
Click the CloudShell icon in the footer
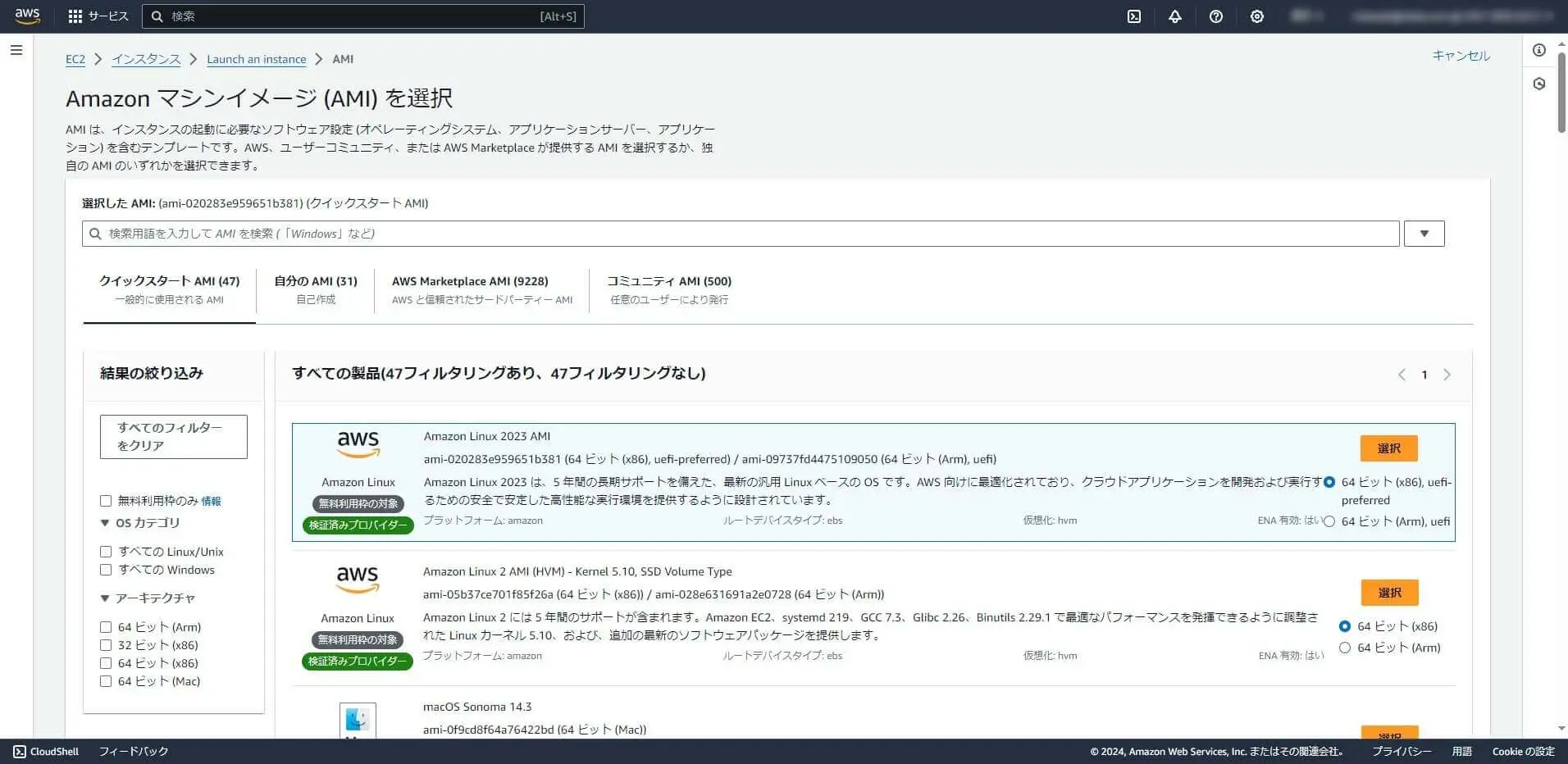coord(20,752)
